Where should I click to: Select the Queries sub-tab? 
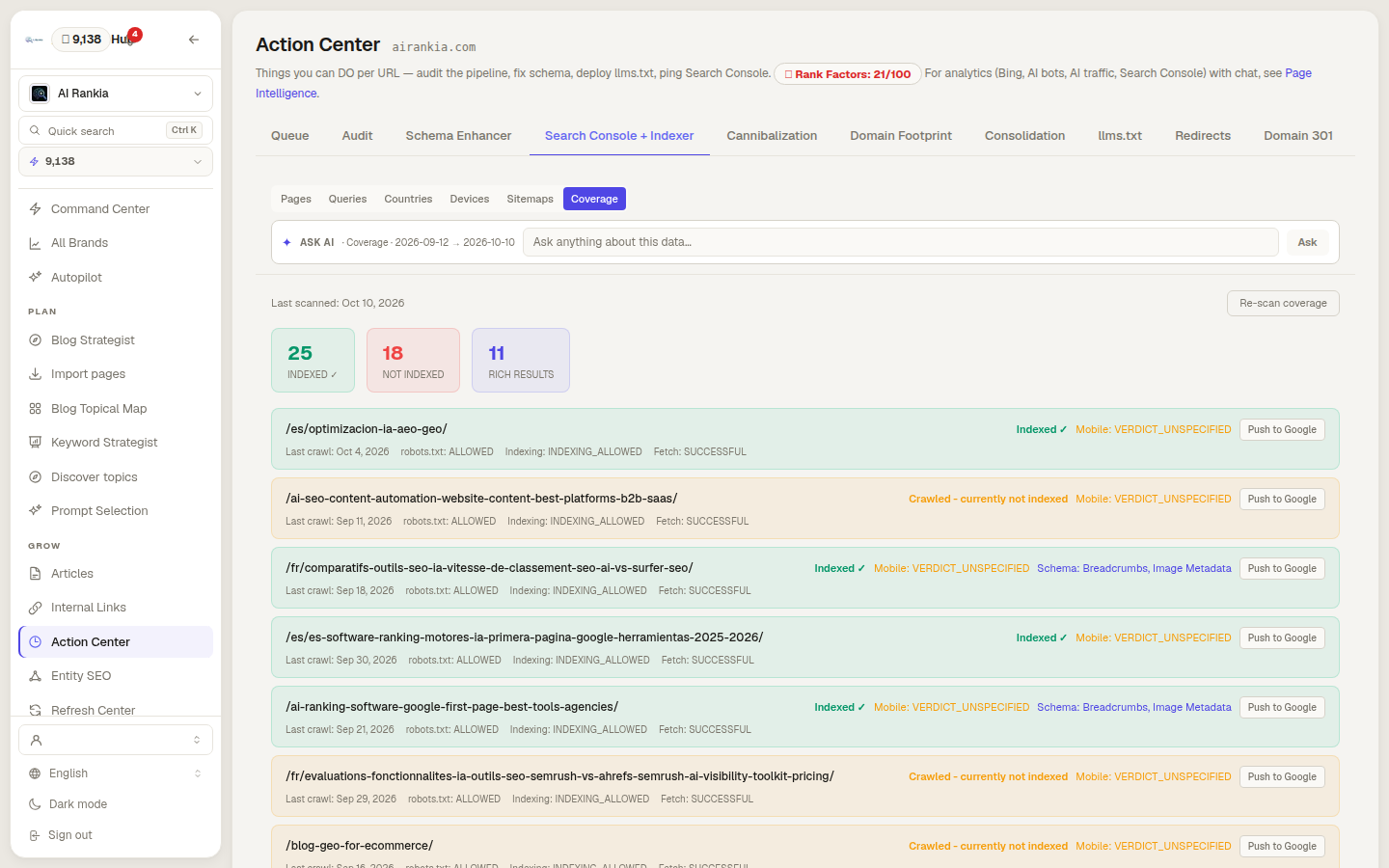pyautogui.click(x=347, y=199)
